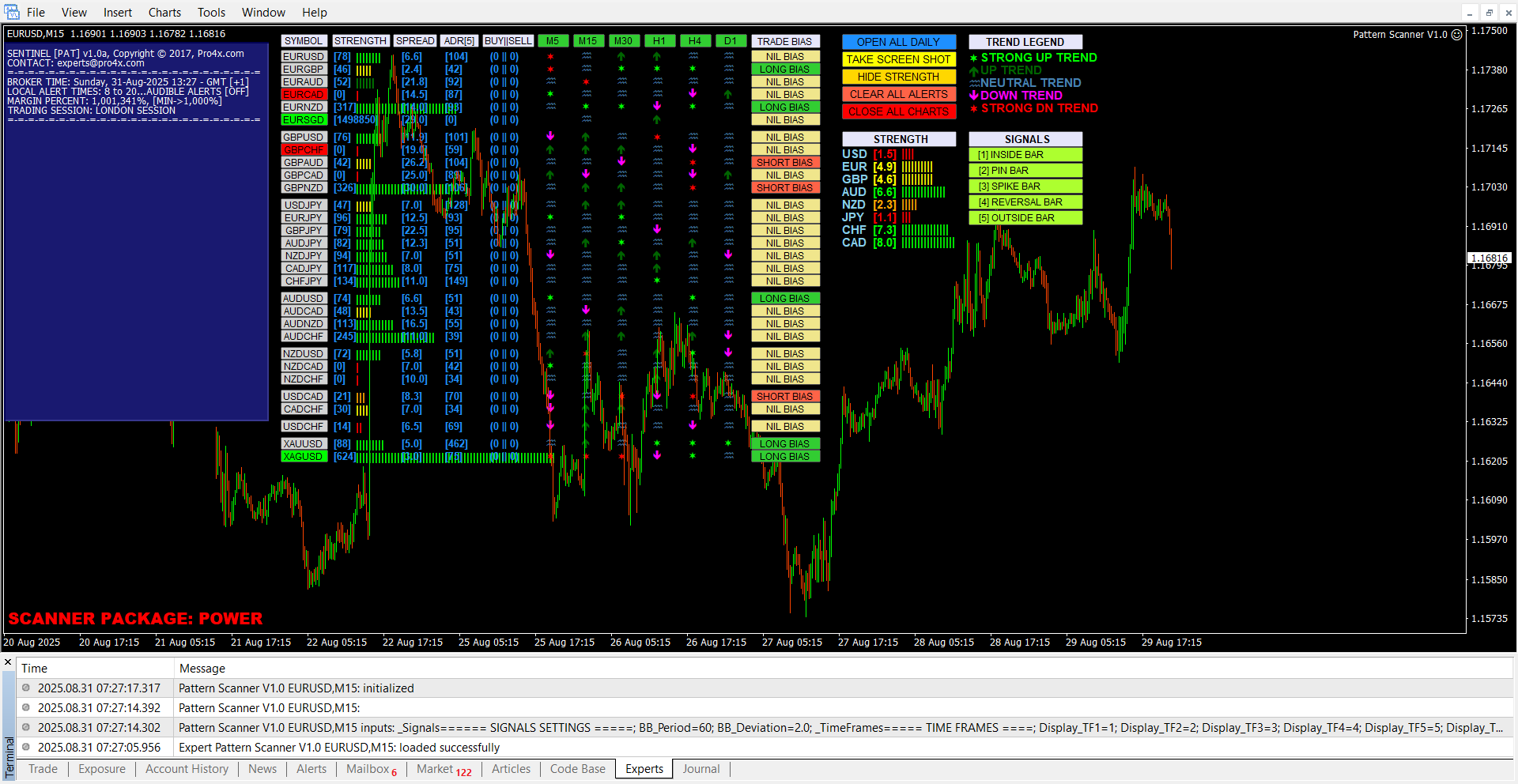Open the Tools menu dropdown

pyautogui.click(x=211, y=13)
